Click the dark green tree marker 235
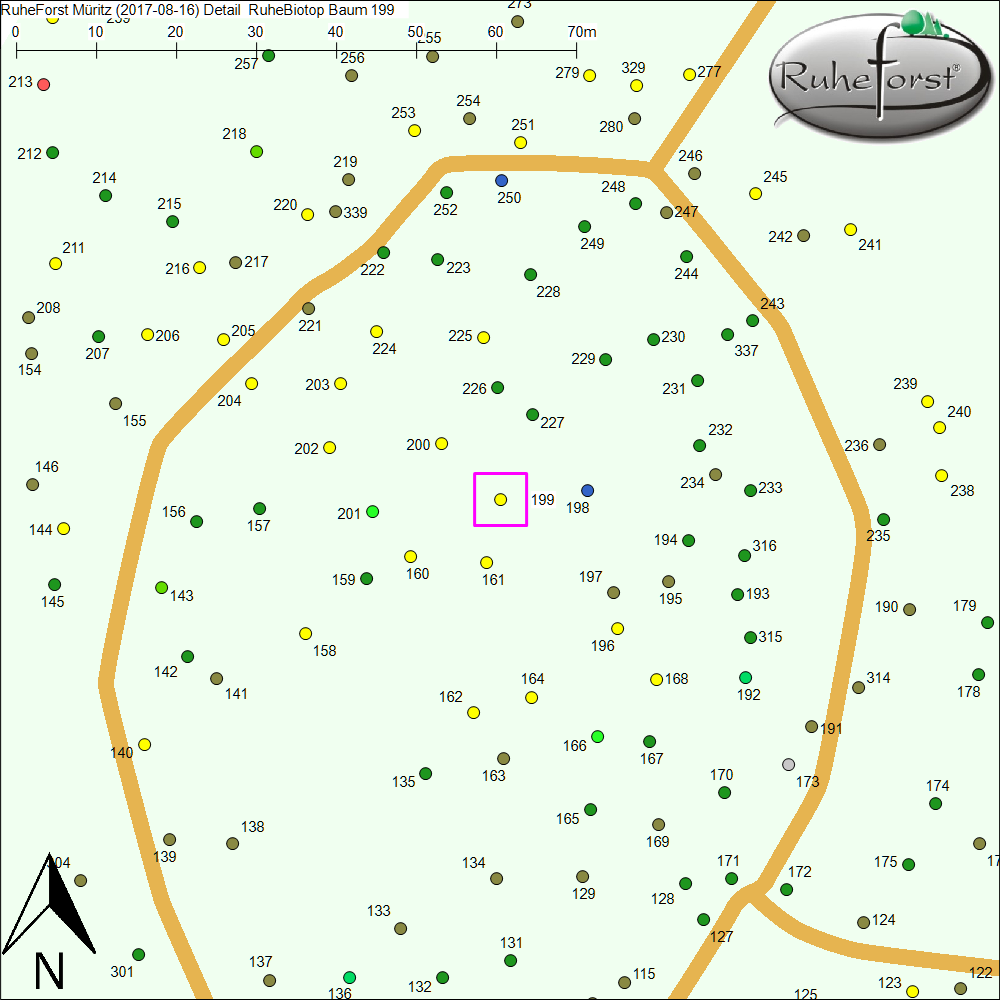 click(883, 519)
